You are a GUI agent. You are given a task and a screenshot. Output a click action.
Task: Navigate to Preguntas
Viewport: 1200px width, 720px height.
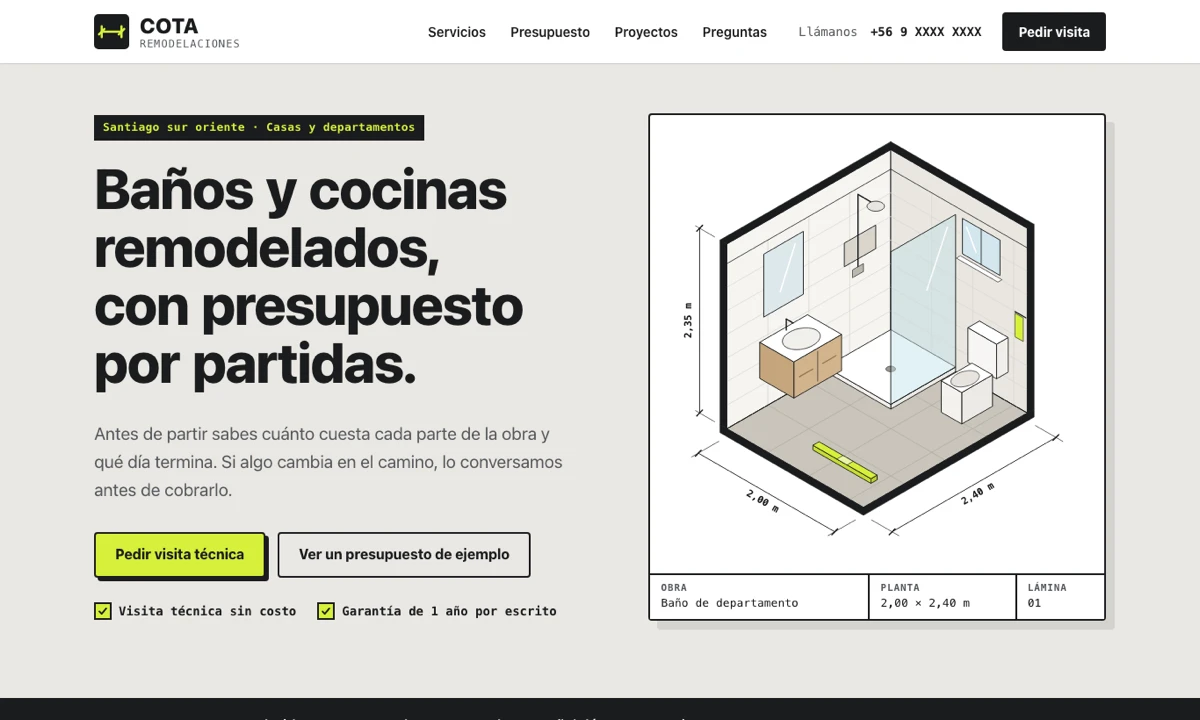click(734, 32)
